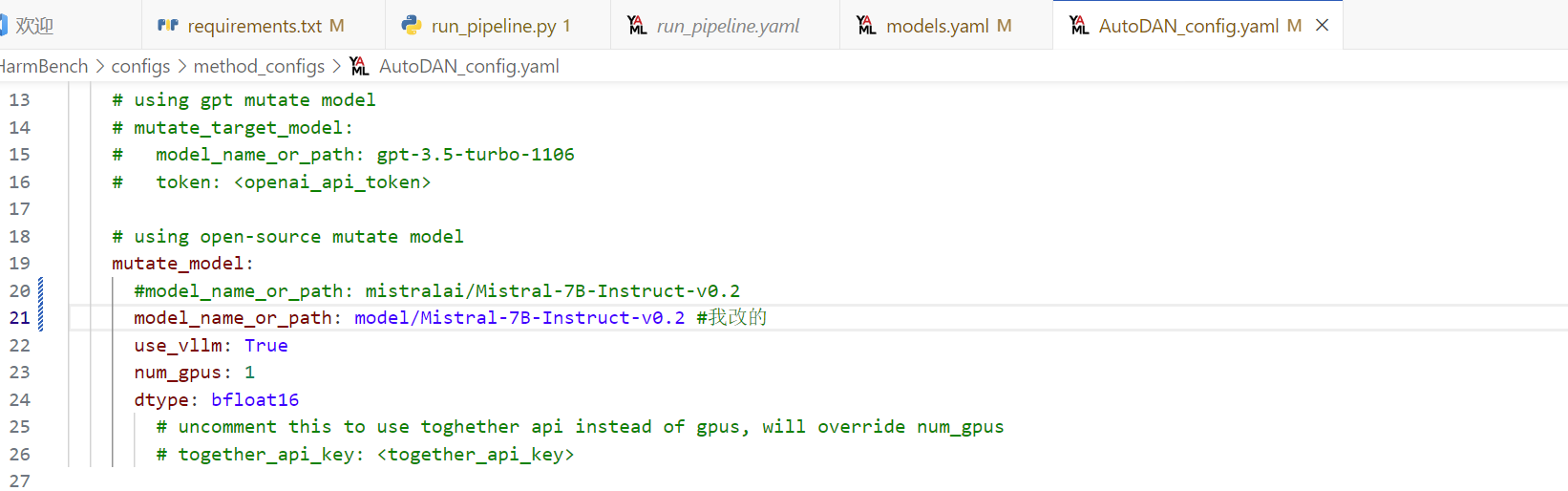Screen dimensions: 1568x491
Task: Click the YAML icon on models.yaml tab
Action: (866, 26)
